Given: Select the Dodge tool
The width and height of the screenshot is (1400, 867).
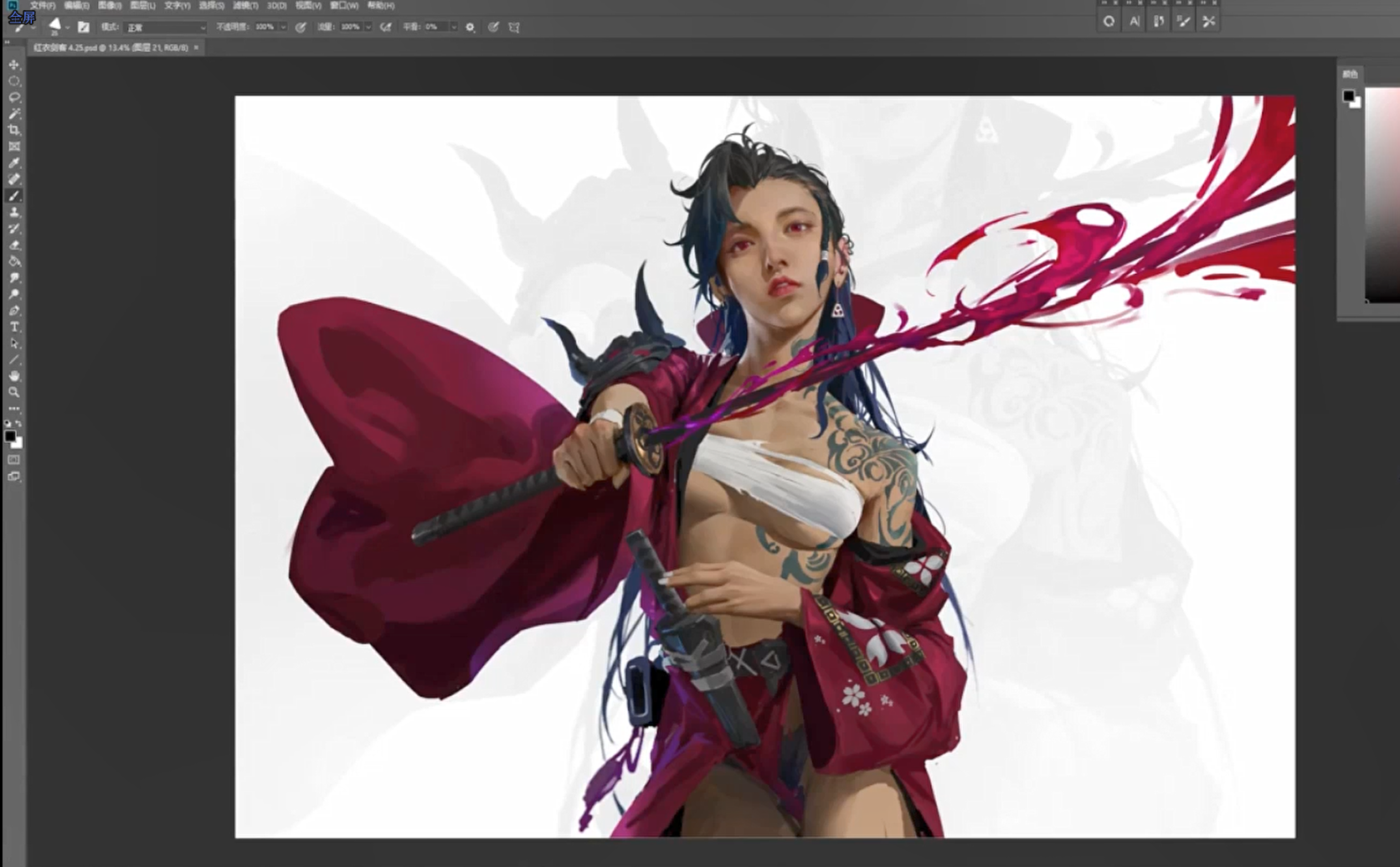Looking at the screenshot, I should tap(14, 294).
